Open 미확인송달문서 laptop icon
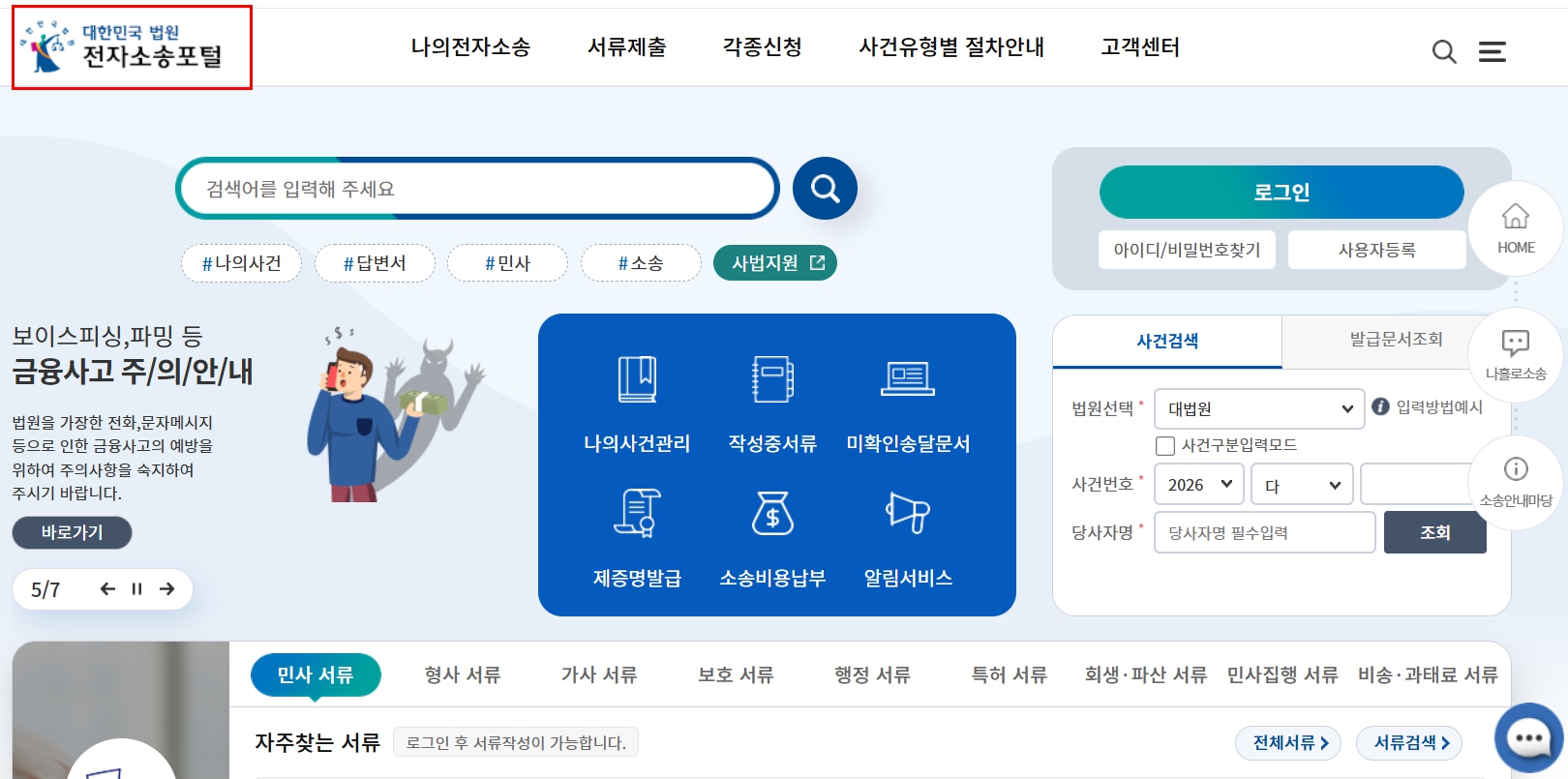The image size is (1568, 779). point(908,379)
